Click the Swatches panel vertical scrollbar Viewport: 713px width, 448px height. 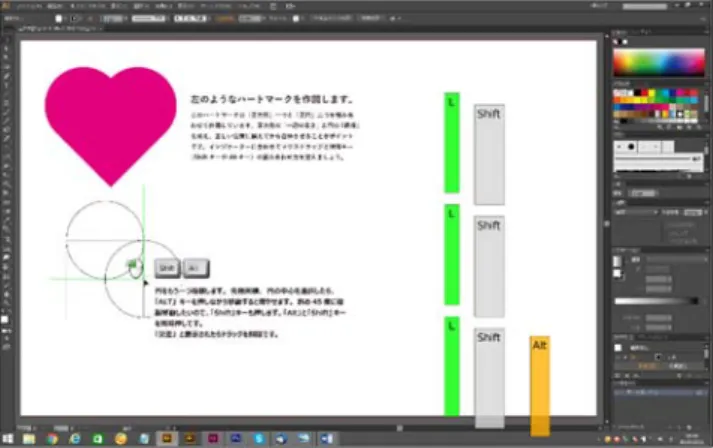706,106
